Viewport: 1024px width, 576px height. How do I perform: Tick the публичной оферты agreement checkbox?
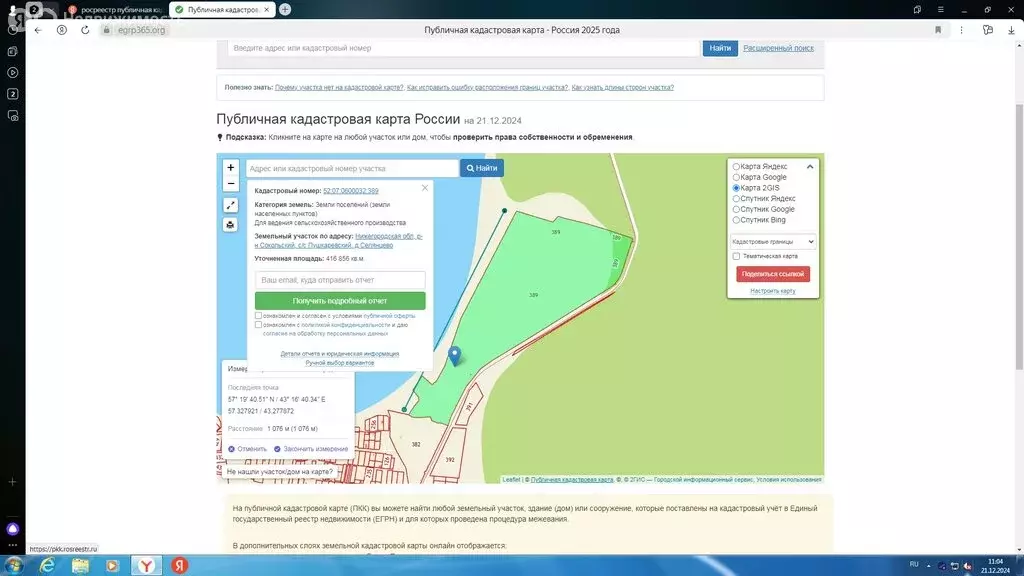pyautogui.click(x=259, y=315)
